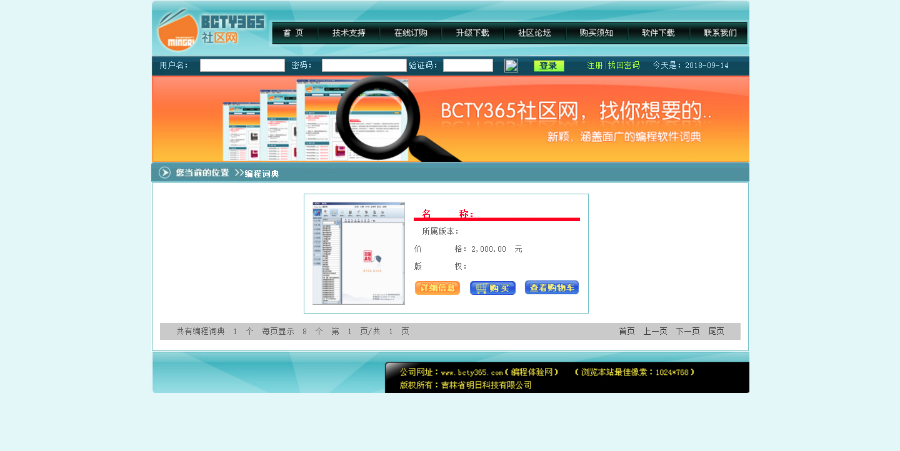Click the 编程词典 breadcrumb text
900x451 pixels.
(x=262, y=173)
